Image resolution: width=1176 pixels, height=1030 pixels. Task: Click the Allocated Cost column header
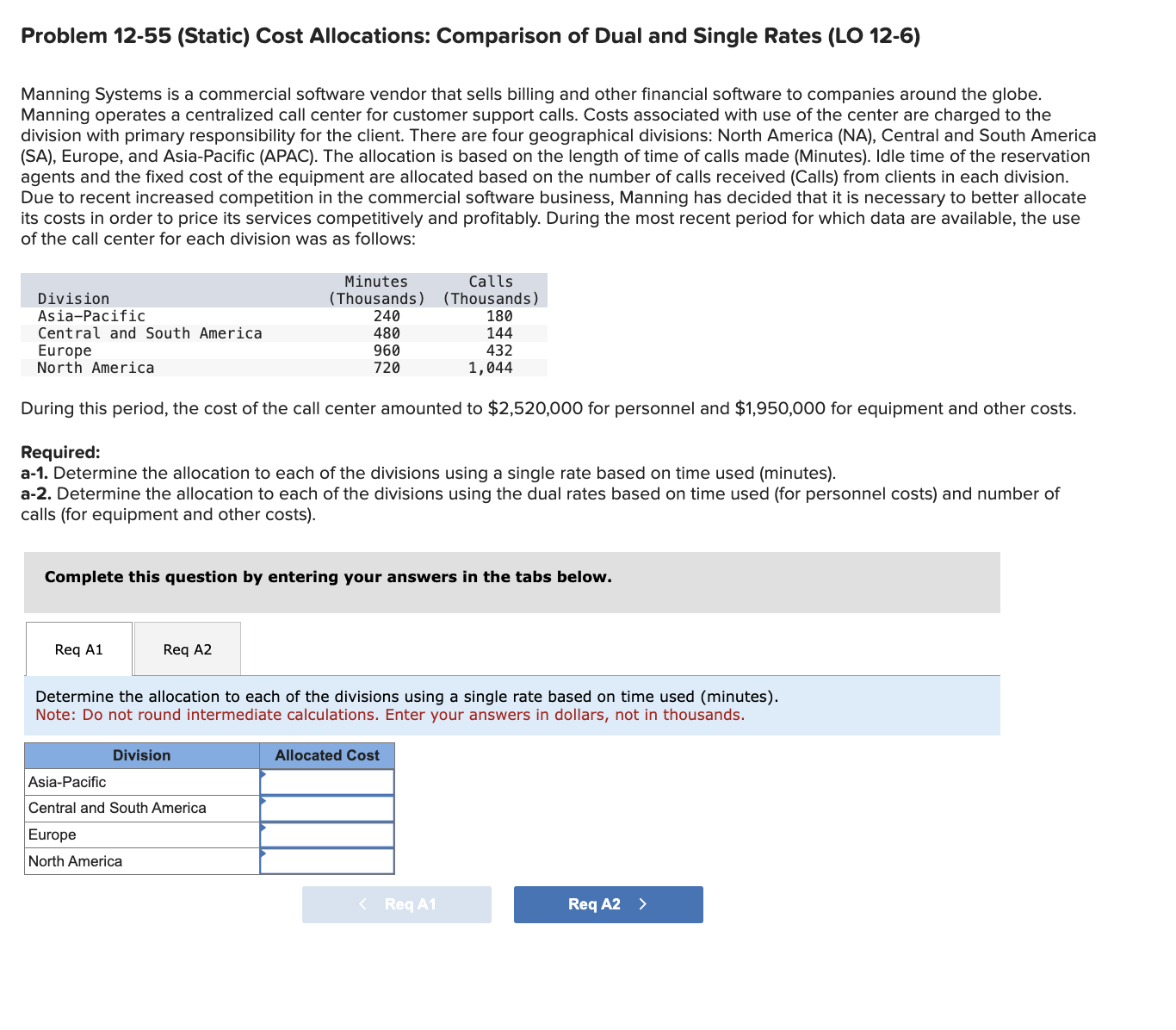(x=327, y=755)
